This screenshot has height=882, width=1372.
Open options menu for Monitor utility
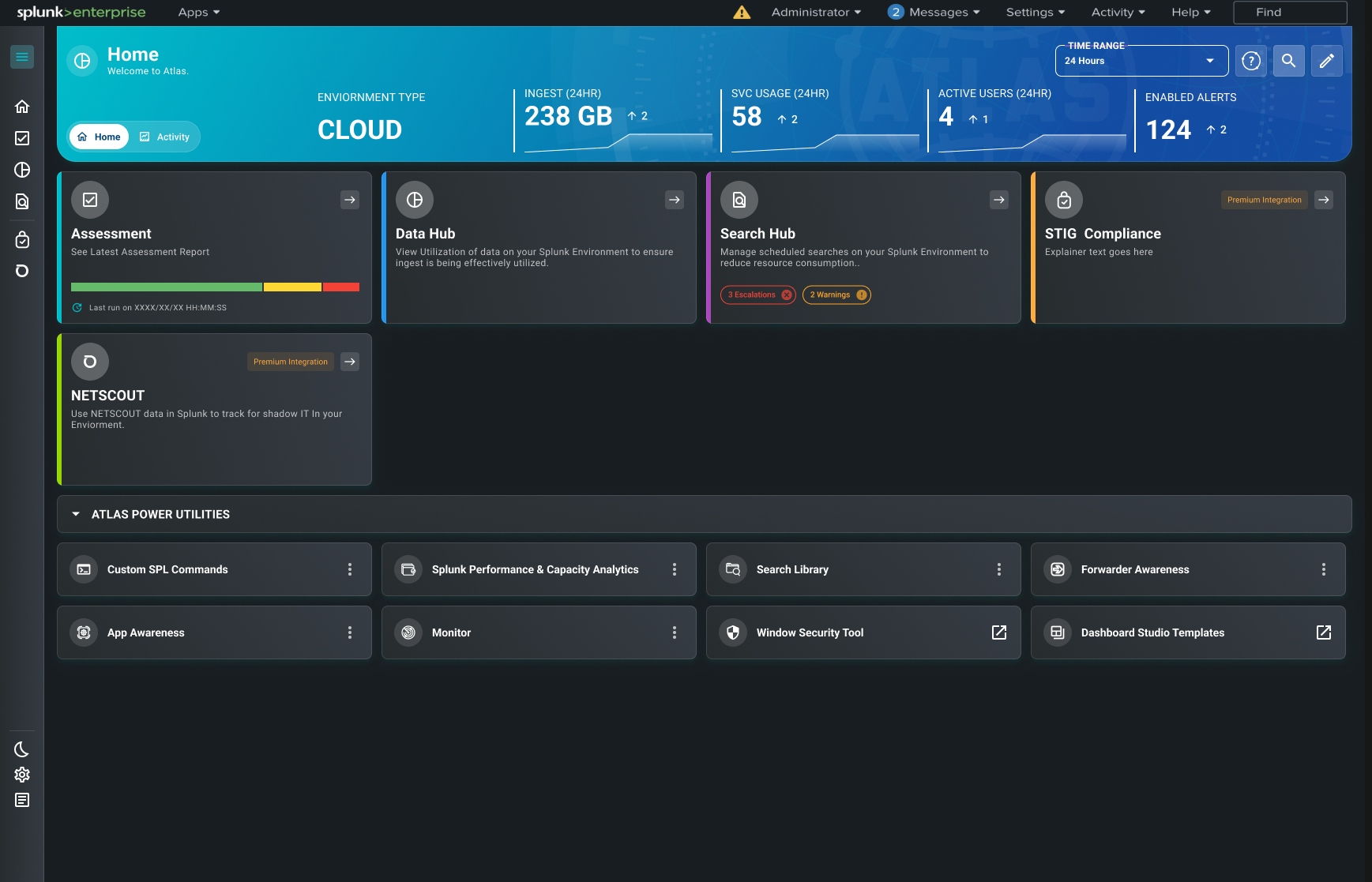(x=675, y=632)
